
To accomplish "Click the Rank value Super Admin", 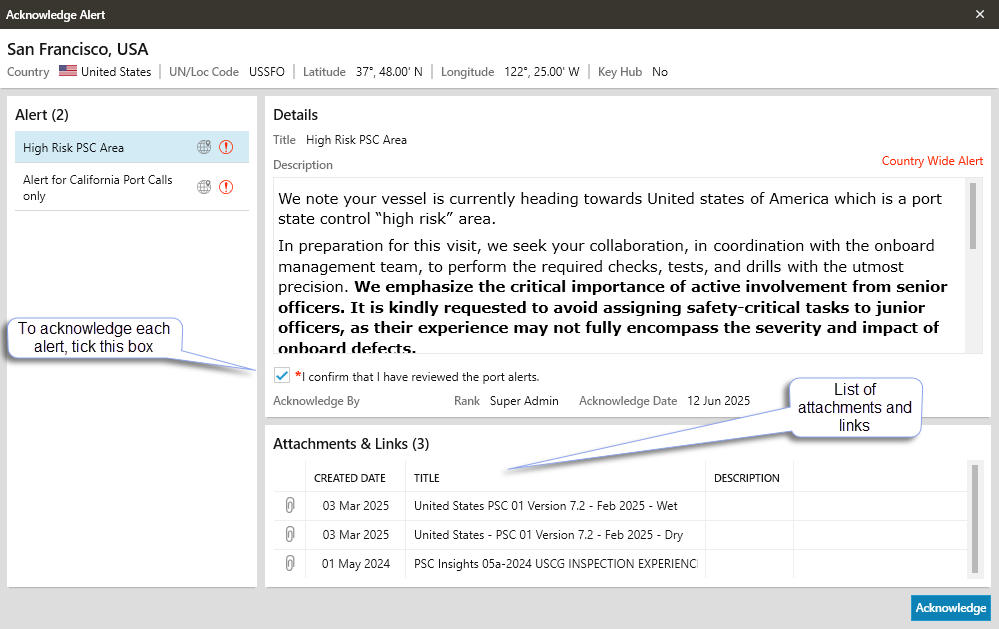I will 524,401.
